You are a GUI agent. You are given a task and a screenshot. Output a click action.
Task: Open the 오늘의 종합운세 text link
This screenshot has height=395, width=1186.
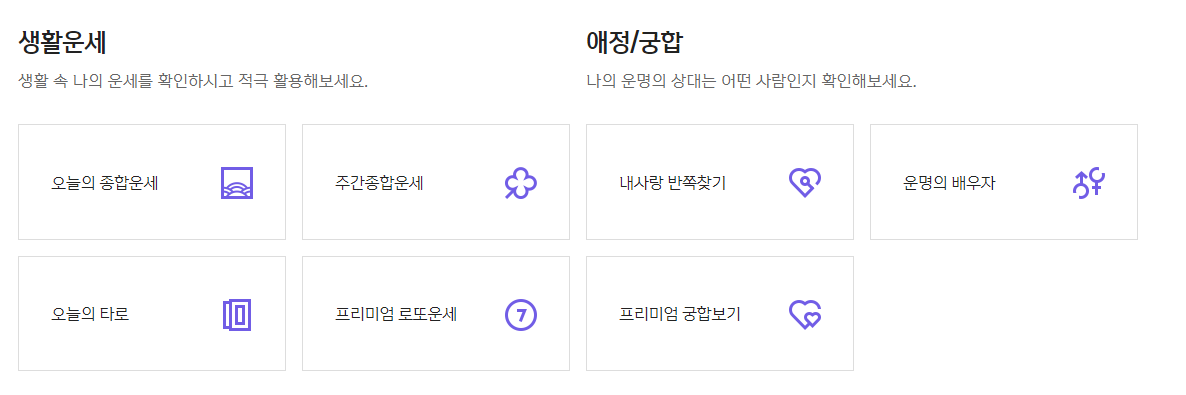(x=104, y=183)
